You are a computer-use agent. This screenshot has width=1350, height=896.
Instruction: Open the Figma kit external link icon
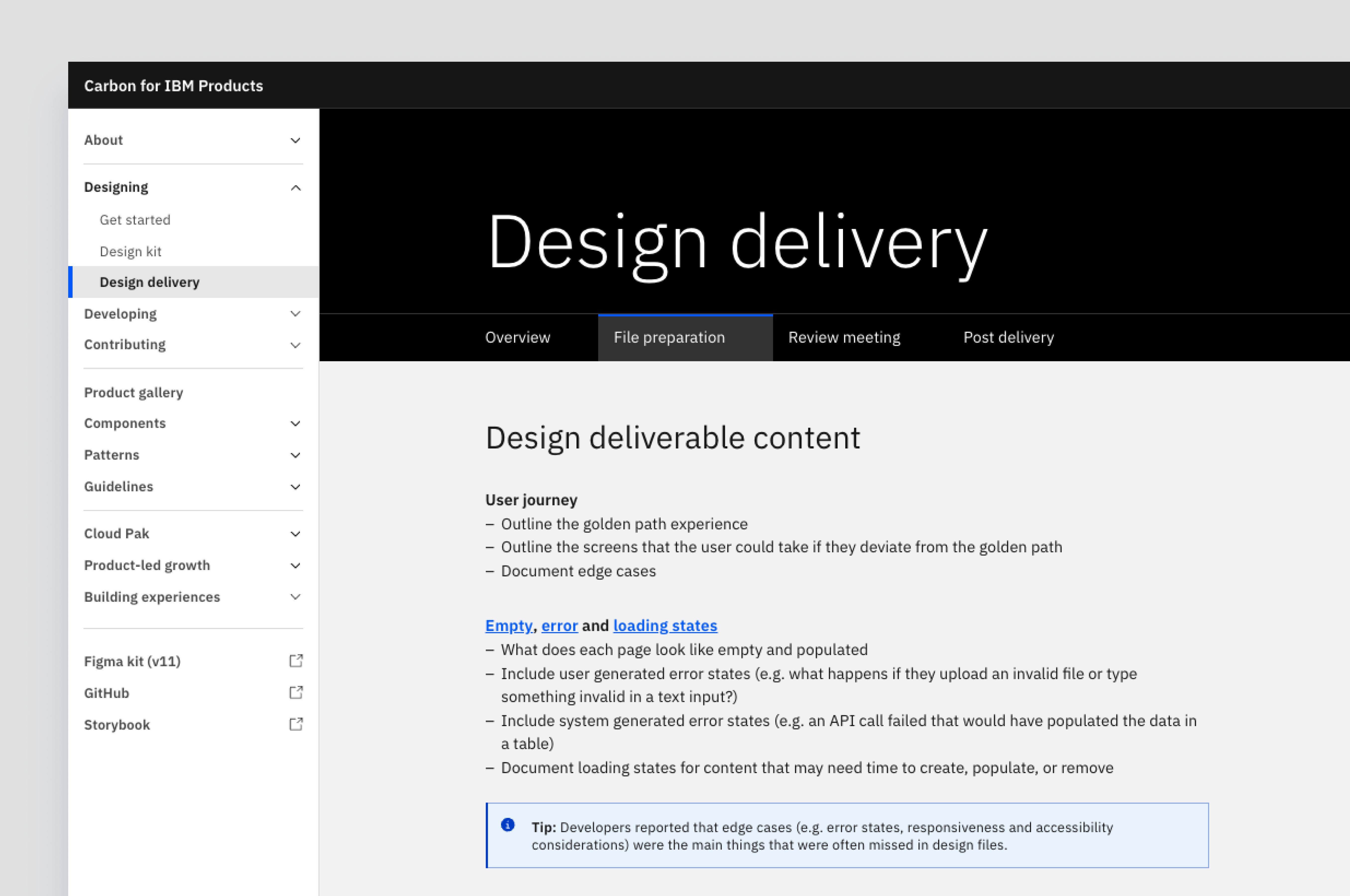point(296,661)
